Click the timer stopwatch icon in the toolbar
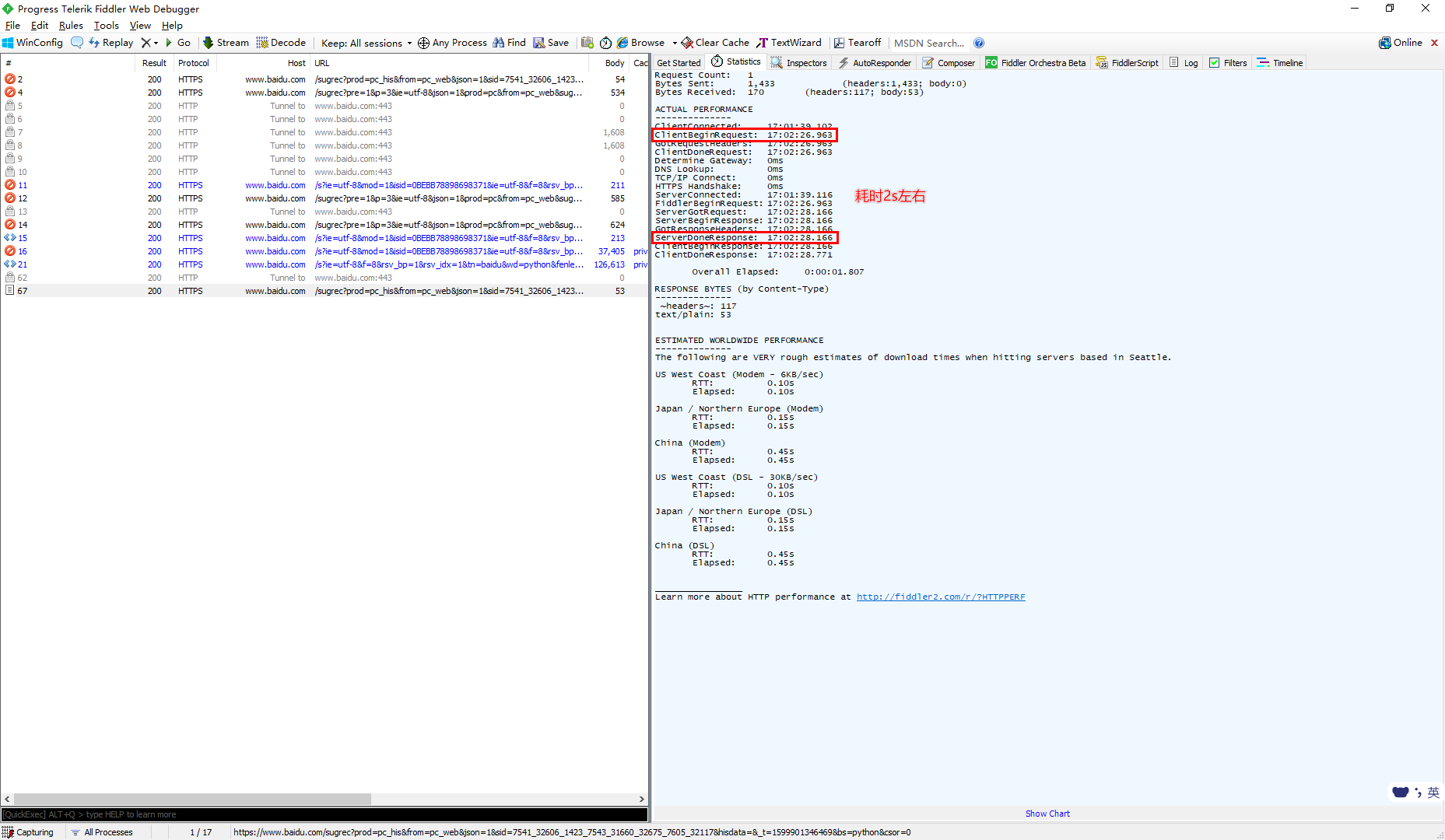 tap(605, 43)
